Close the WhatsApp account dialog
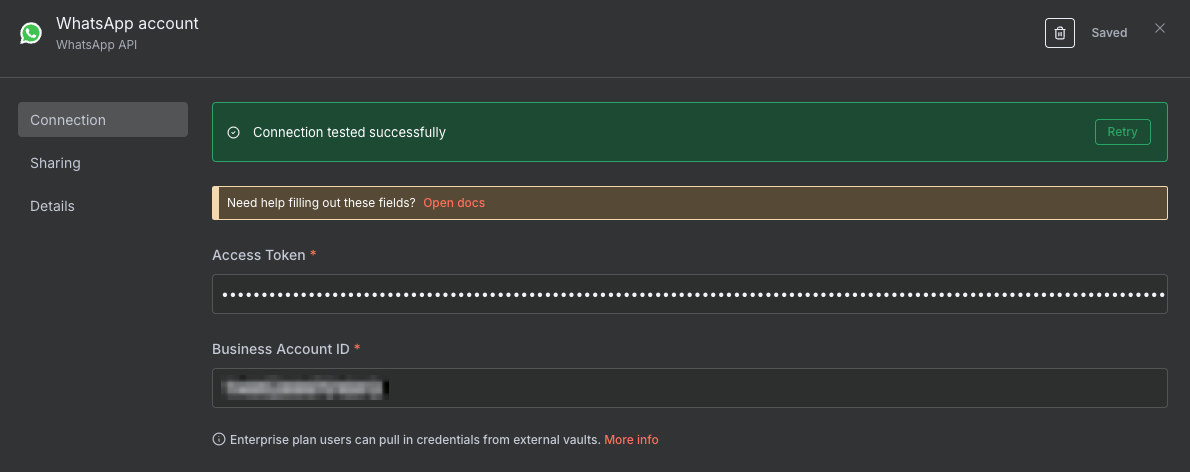Screen dimensions: 1190x472 [x=1160, y=28]
